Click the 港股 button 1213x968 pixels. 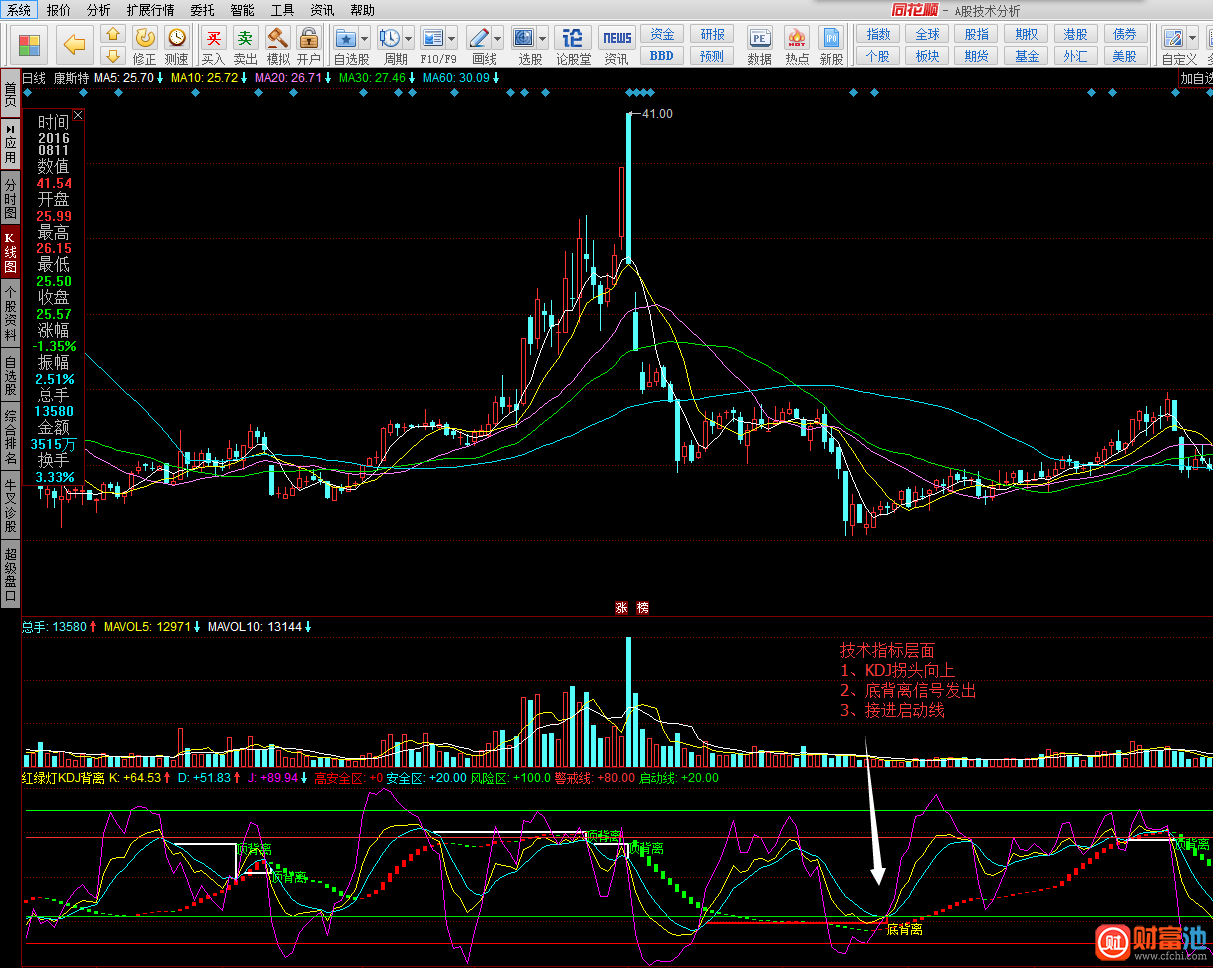pos(1076,34)
